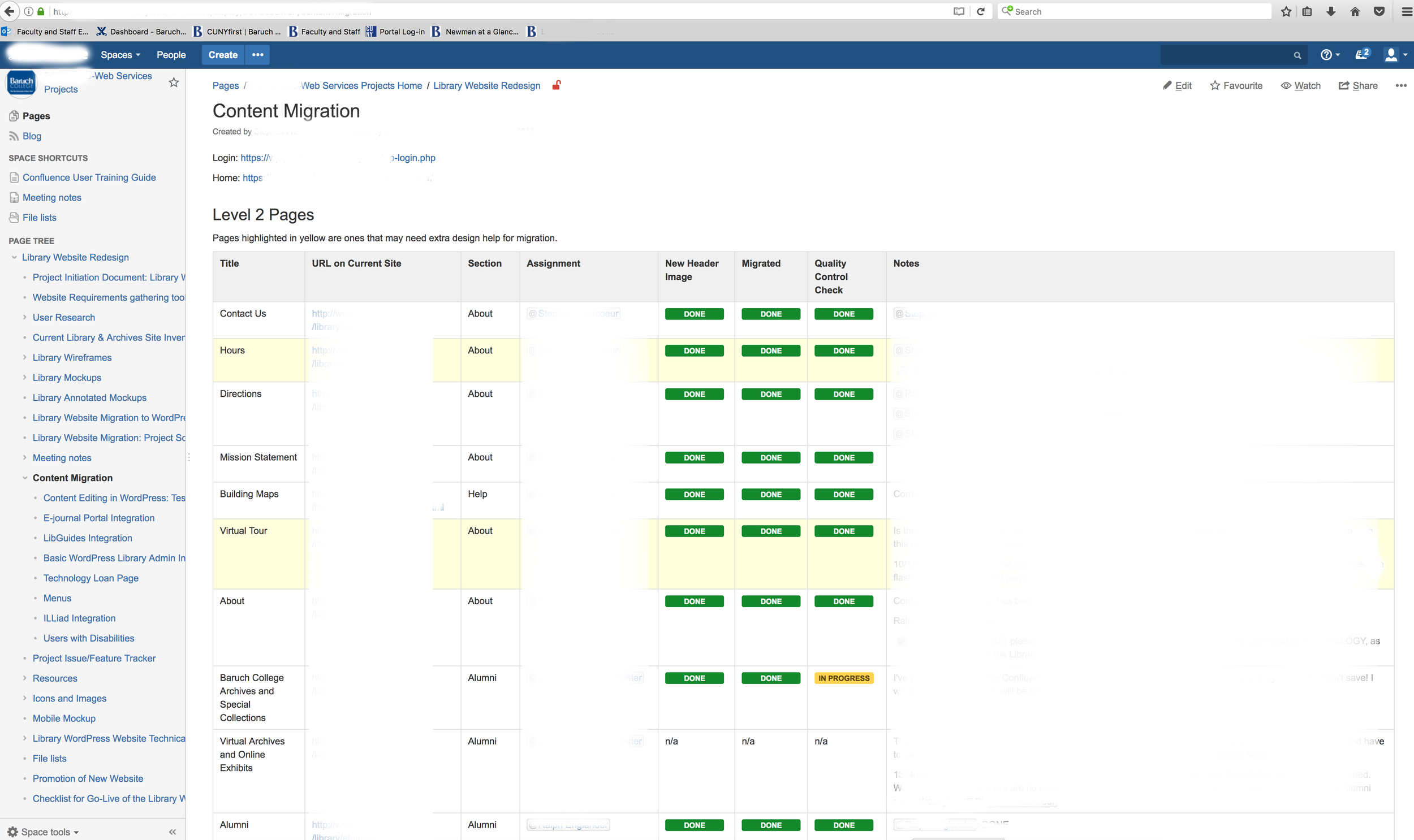The image size is (1414, 840).
Task: Open the notifications icon with badge 2
Action: pos(1361,54)
